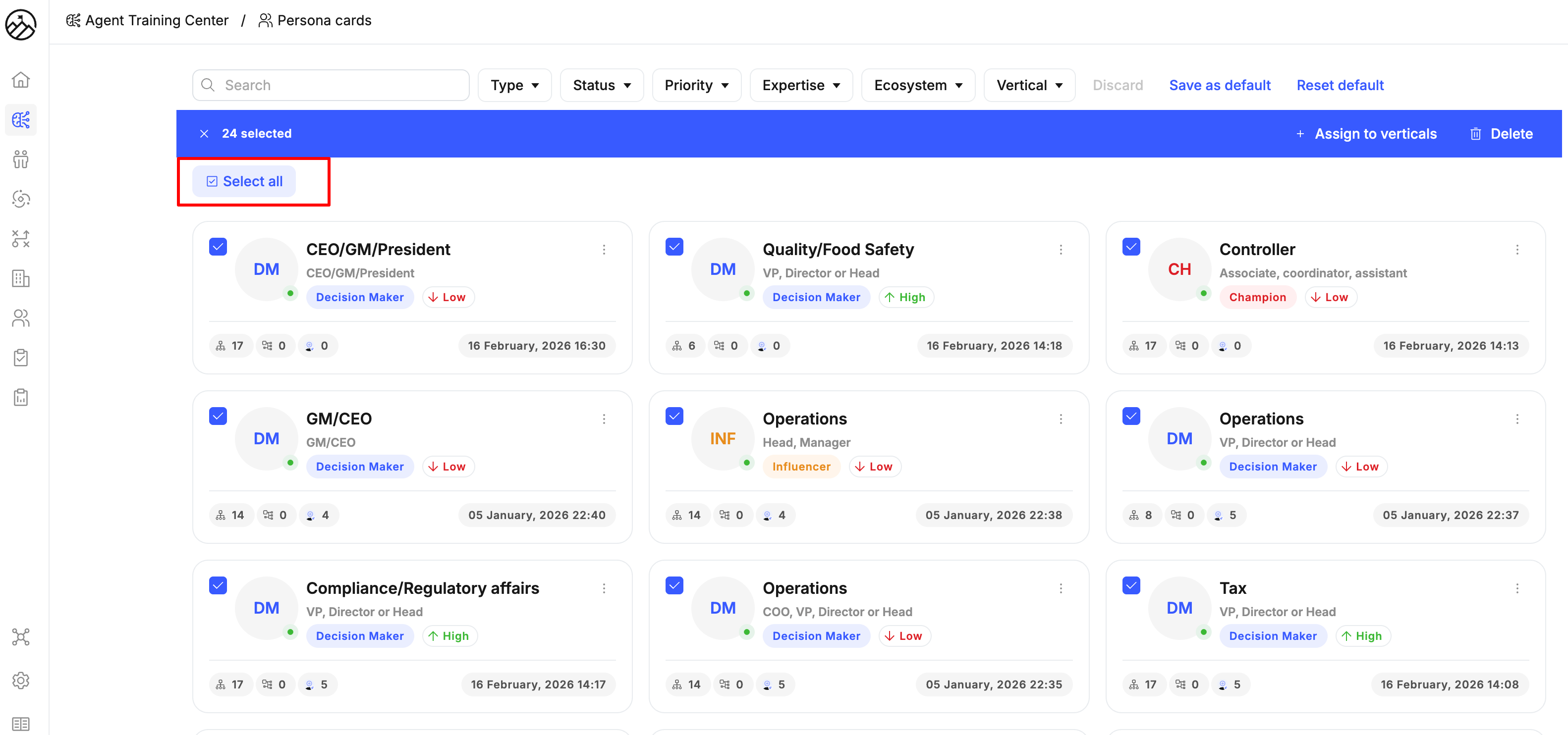
Task: Click the buildings icon in sidebar
Action: coord(21,278)
